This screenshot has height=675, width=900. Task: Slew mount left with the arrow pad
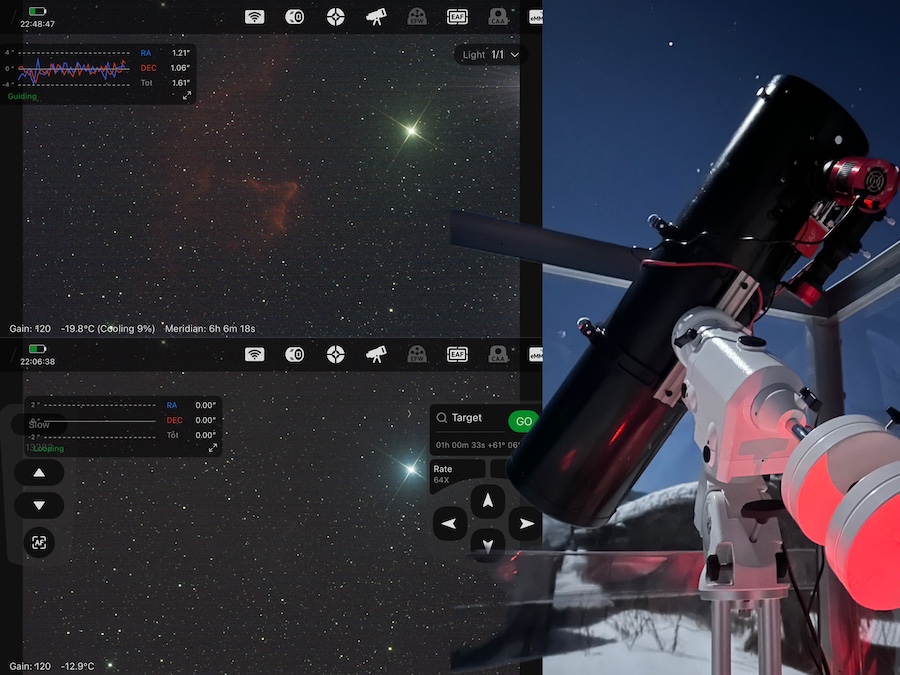tap(449, 523)
